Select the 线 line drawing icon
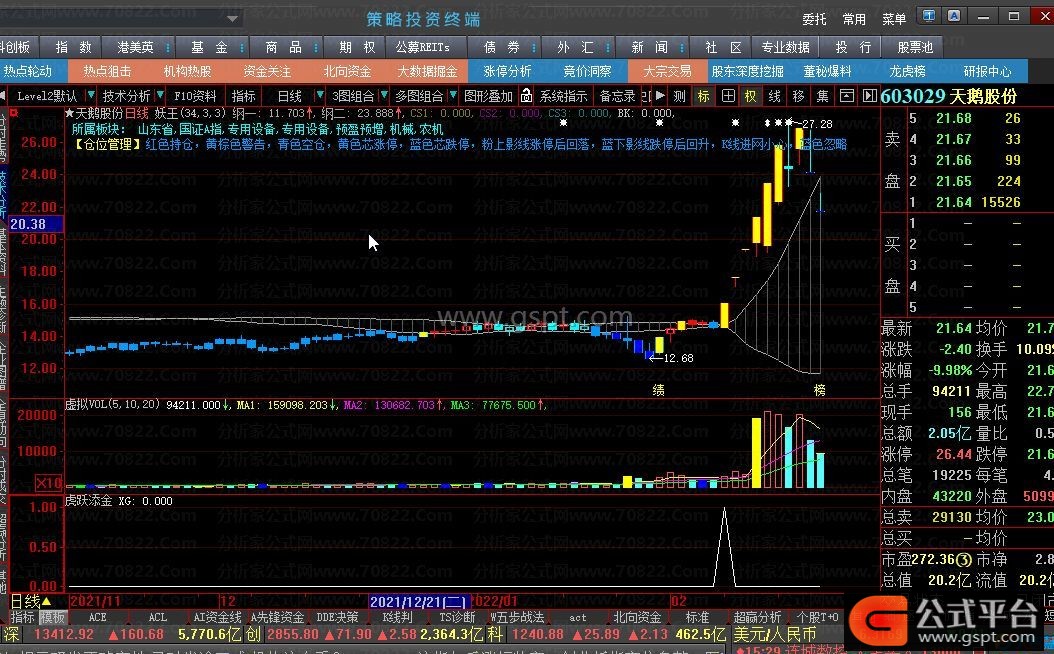This screenshot has height=654, width=1054. [x=774, y=96]
